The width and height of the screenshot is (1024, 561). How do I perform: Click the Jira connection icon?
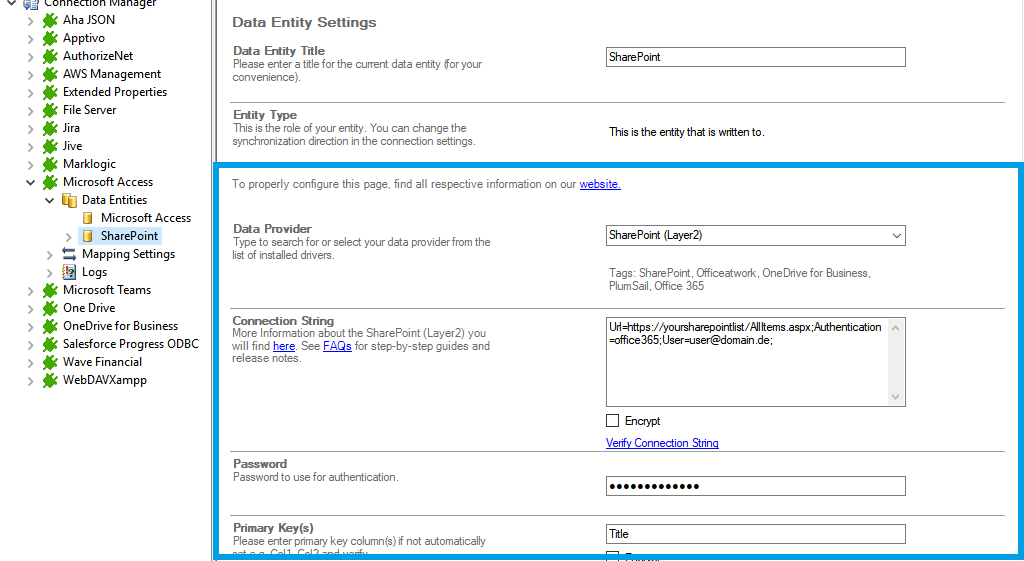tap(50, 128)
